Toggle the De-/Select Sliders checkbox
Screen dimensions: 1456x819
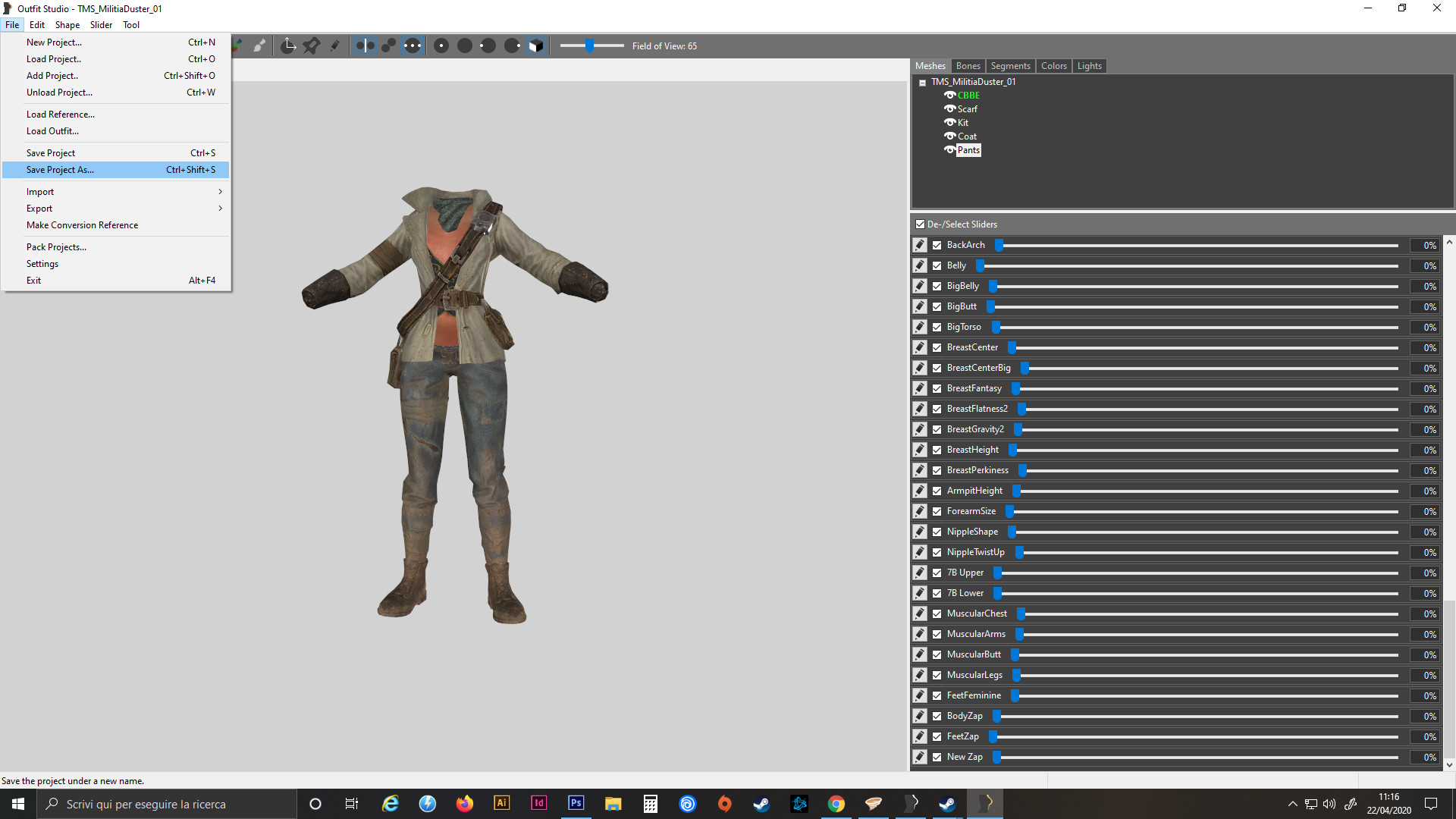point(920,224)
